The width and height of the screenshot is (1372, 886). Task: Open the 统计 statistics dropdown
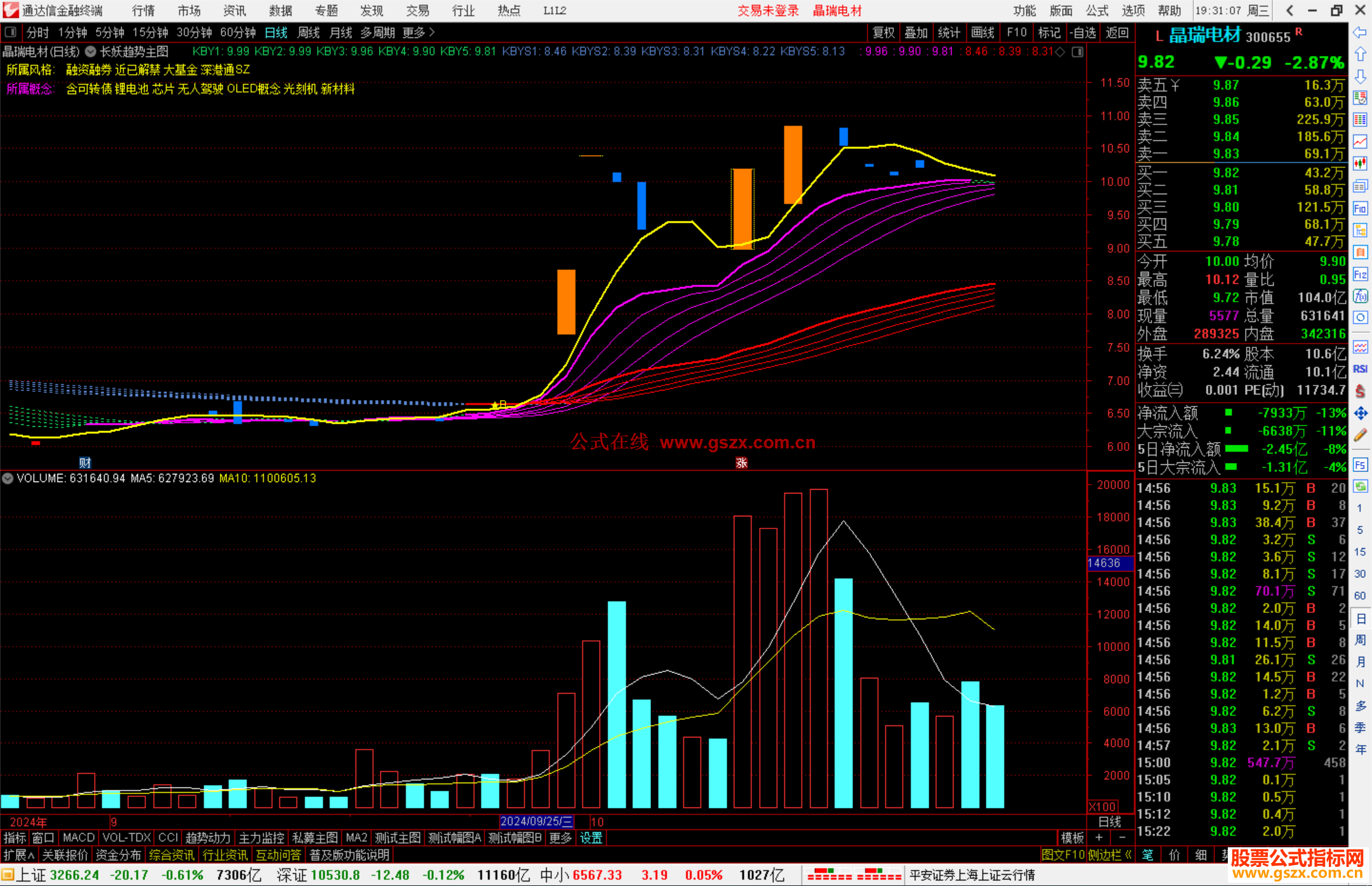[x=950, y=32]
